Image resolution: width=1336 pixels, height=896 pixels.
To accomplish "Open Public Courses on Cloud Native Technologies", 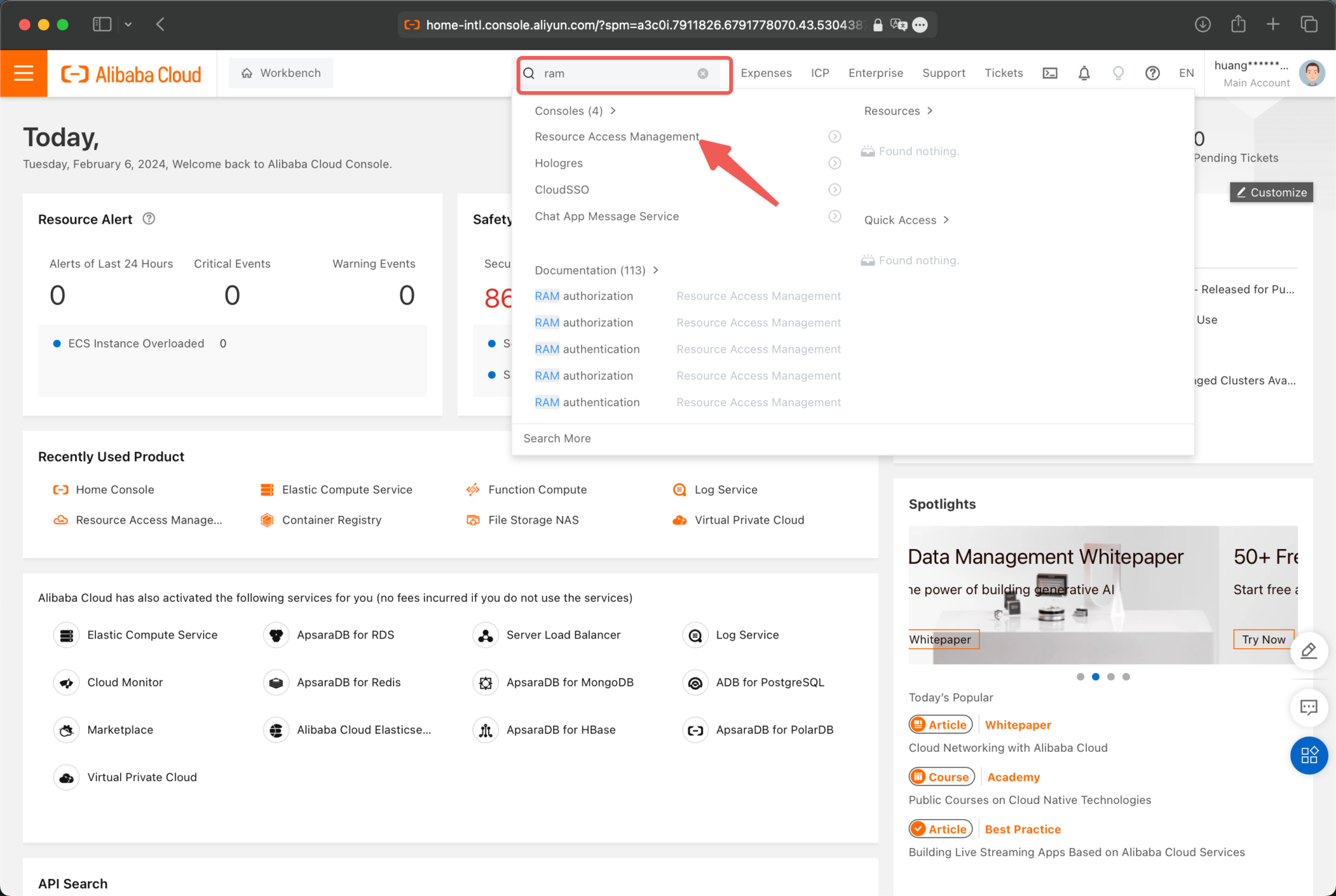I will [x=1029, y=799].
